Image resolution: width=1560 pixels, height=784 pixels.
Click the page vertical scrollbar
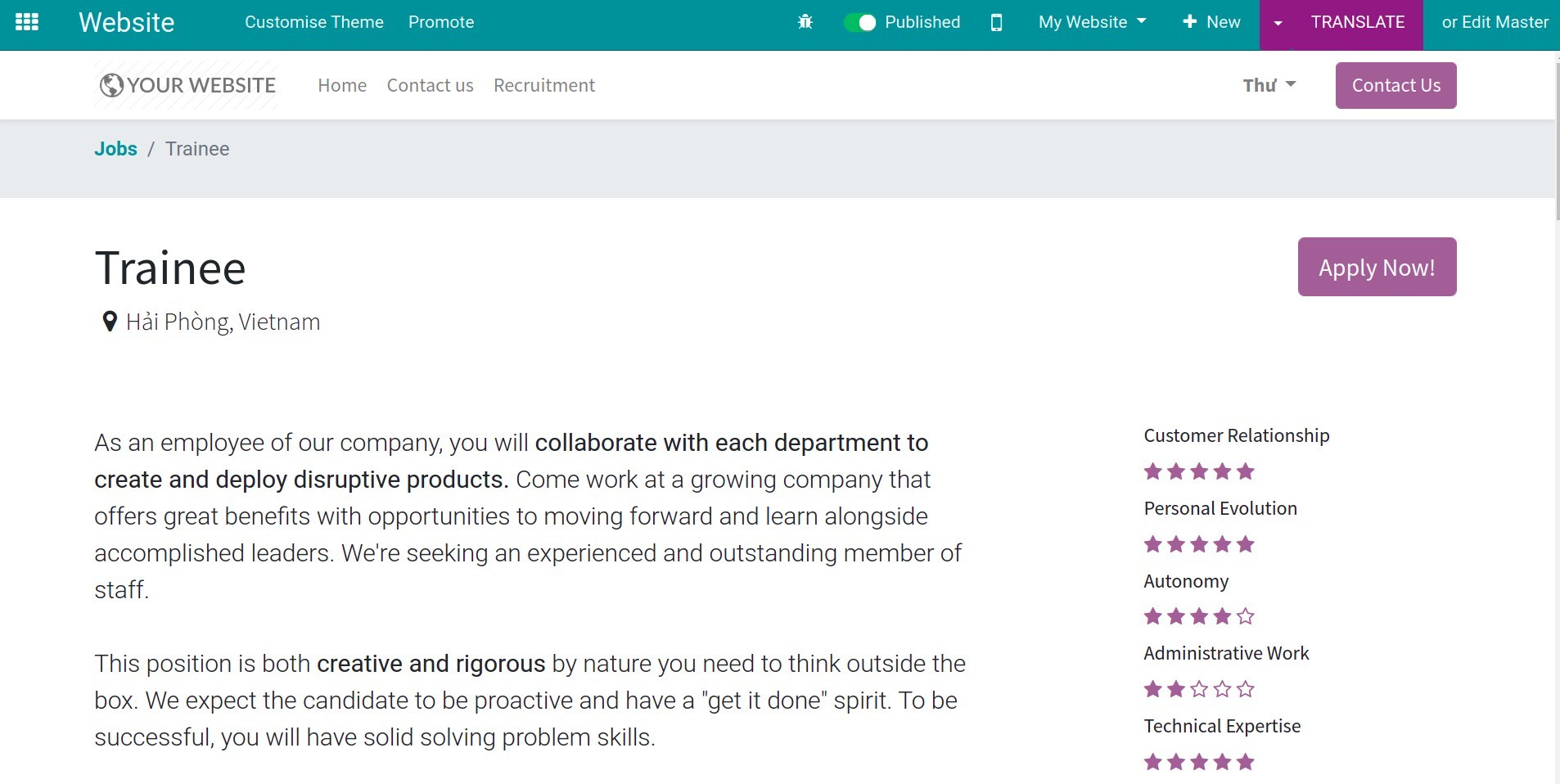(x=1556, y=139)
